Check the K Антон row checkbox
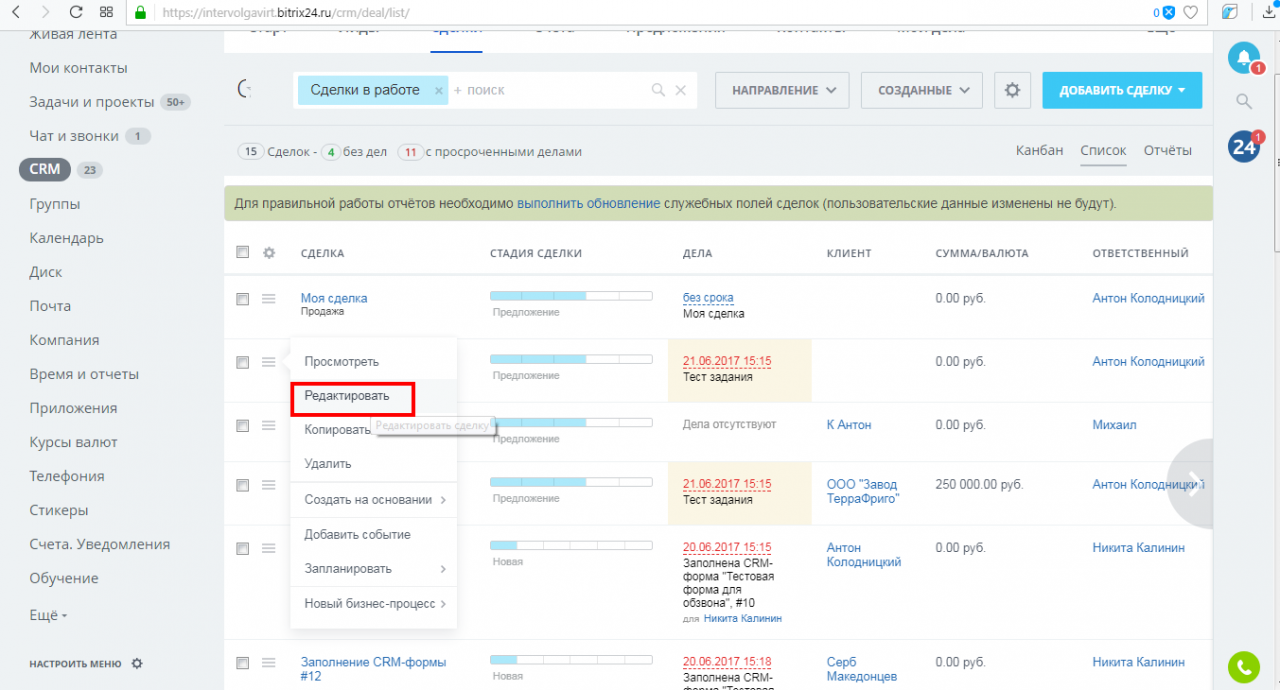Viewport: 1280px width, 690px height. 243,425
